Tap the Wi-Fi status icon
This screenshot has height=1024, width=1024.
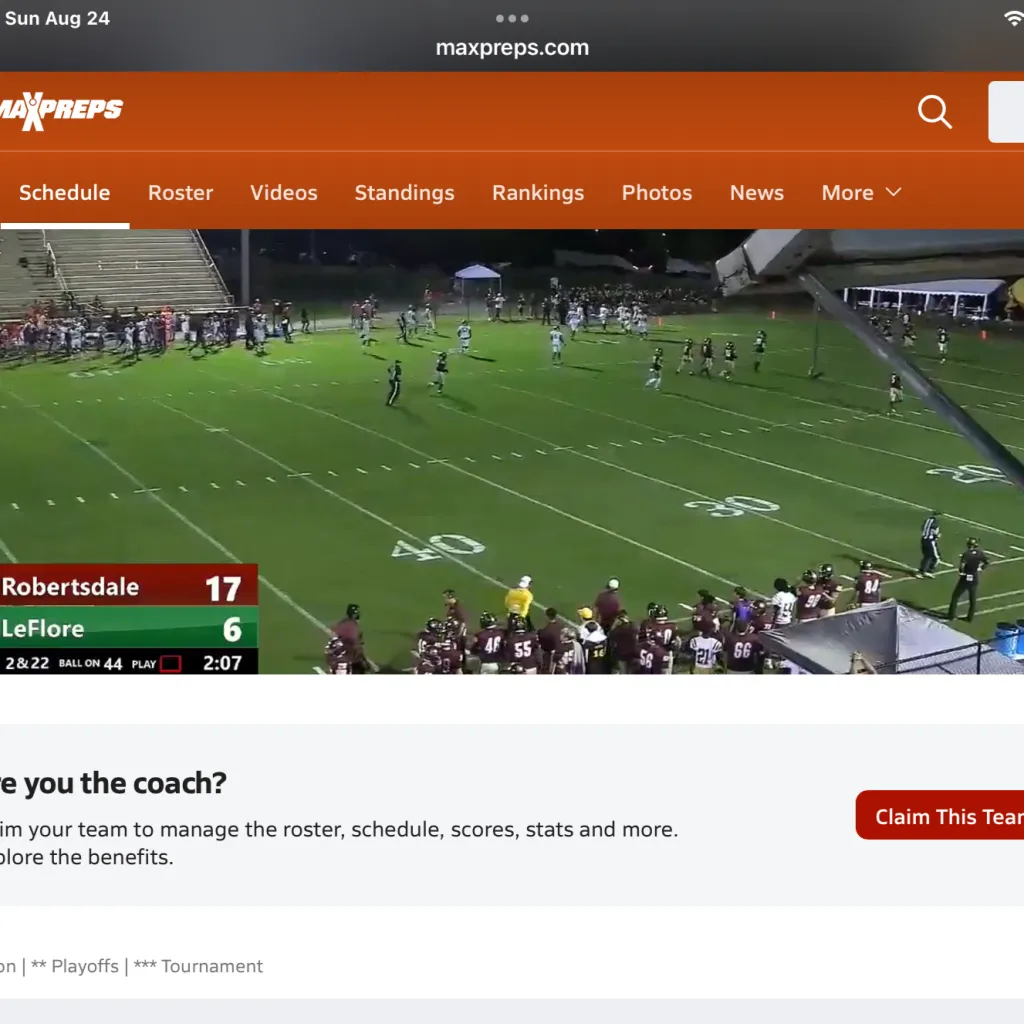[x=1013, y=19]
